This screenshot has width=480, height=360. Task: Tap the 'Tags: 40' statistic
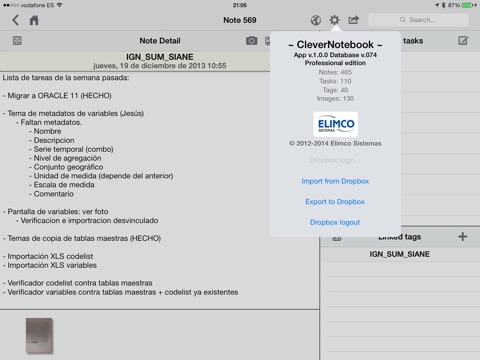(x=335, y=90)
